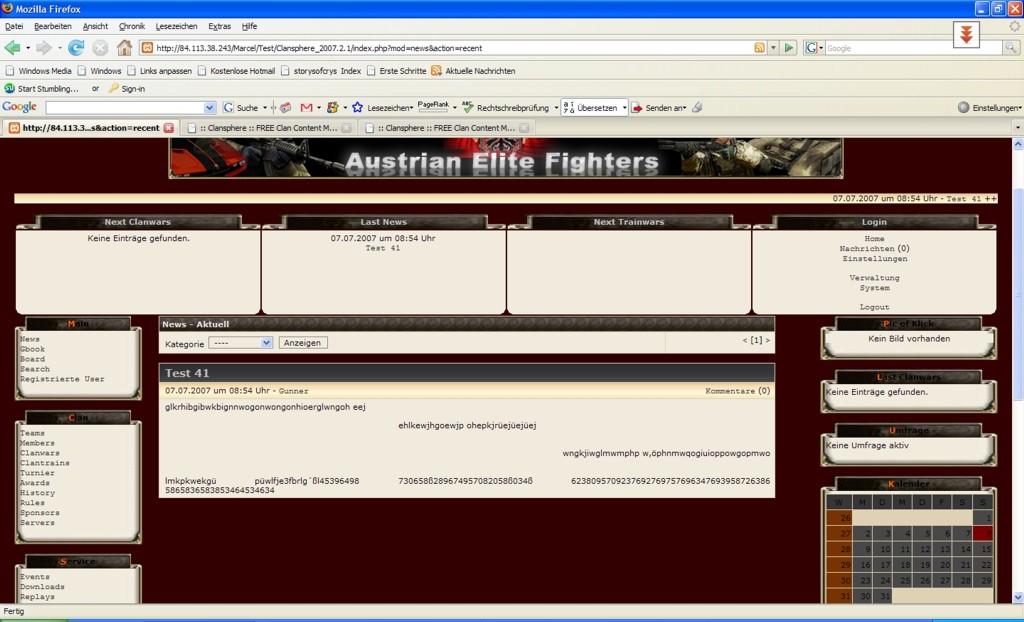Open Einstellungen in Google toolbar
The width and height of the screenshot is (1024, 622).
[x=989, y=108]
